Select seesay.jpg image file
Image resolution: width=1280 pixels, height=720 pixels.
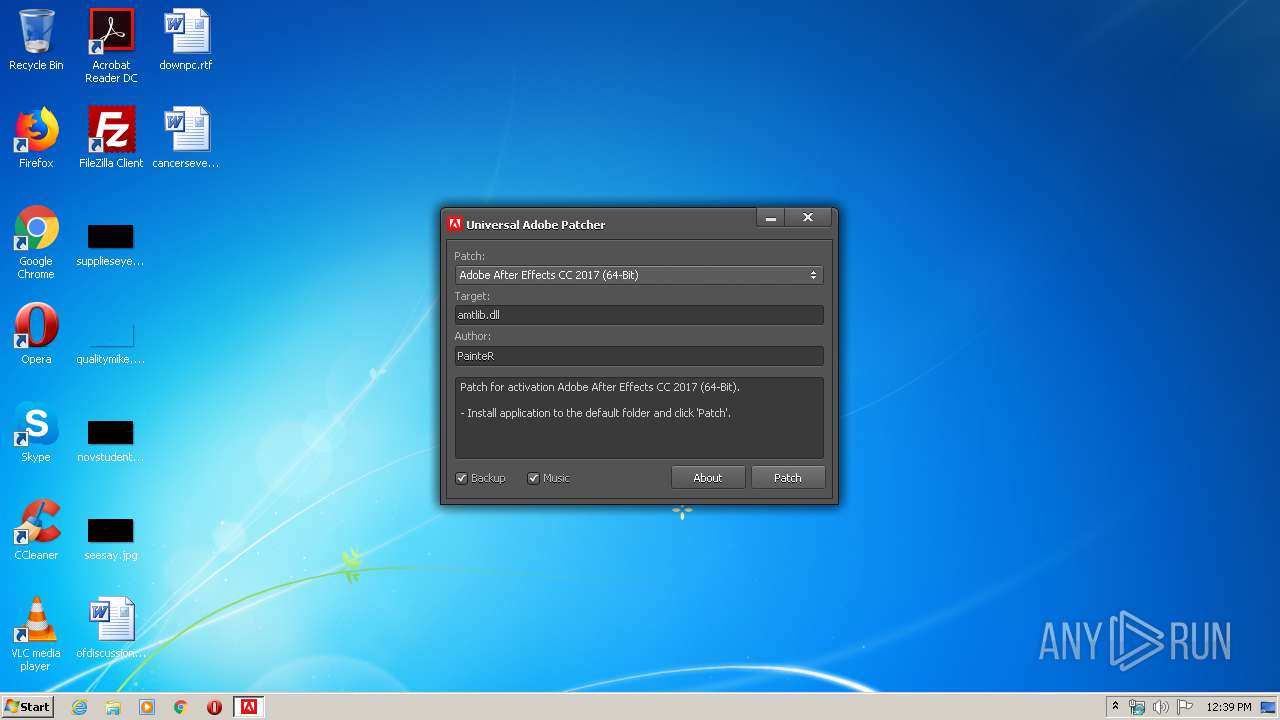(111, 539)
